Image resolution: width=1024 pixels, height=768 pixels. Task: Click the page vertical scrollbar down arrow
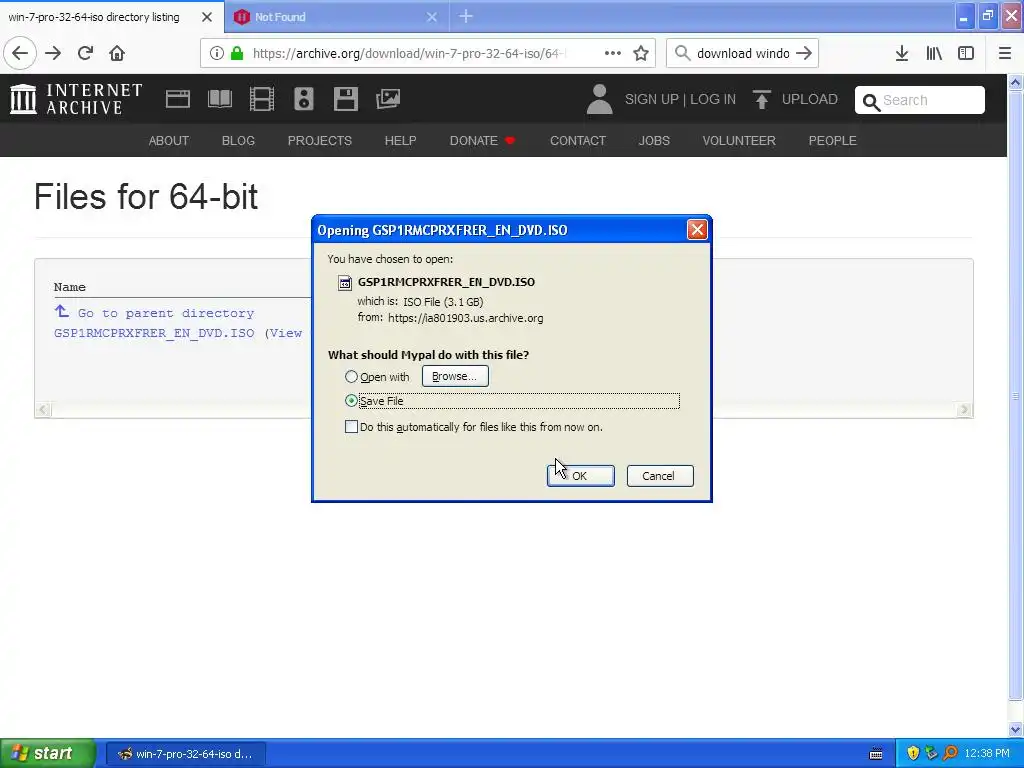[x=1016, y=729]
